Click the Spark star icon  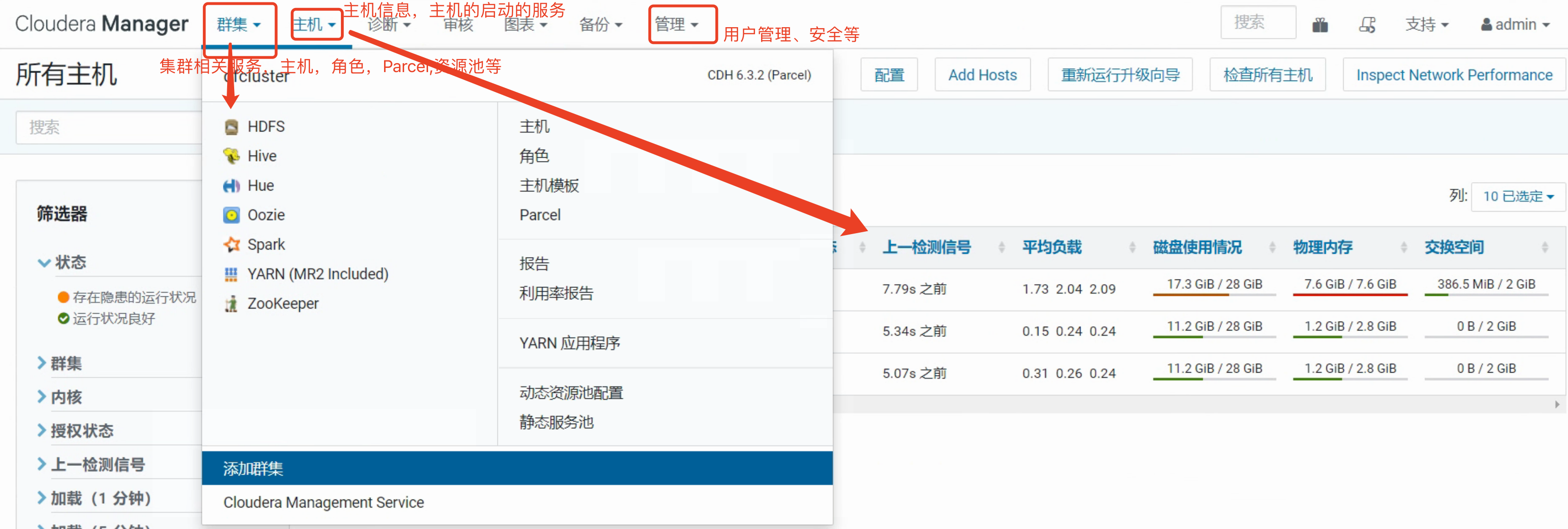pyautogui.click(x=231, y=245)
